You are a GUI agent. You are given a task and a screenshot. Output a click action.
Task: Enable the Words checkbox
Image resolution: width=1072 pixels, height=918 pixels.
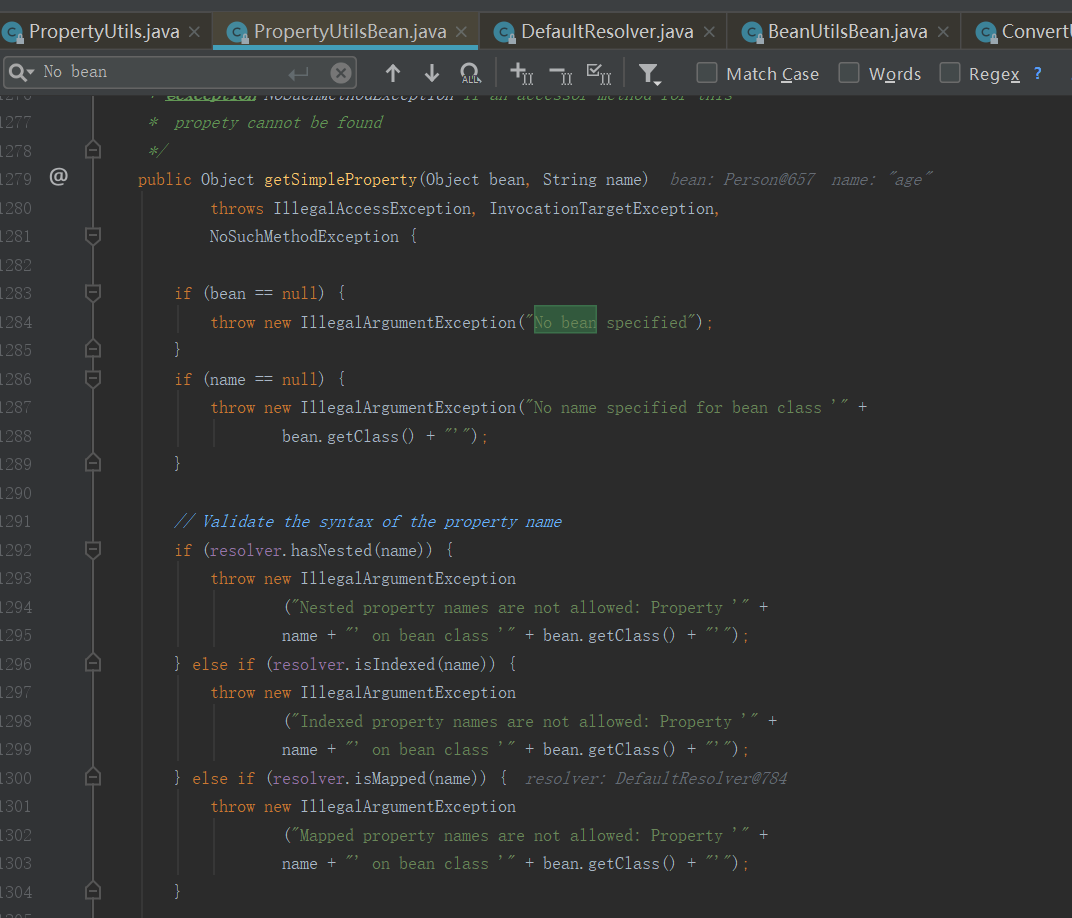pyautogui.click(x=849, y=73)
